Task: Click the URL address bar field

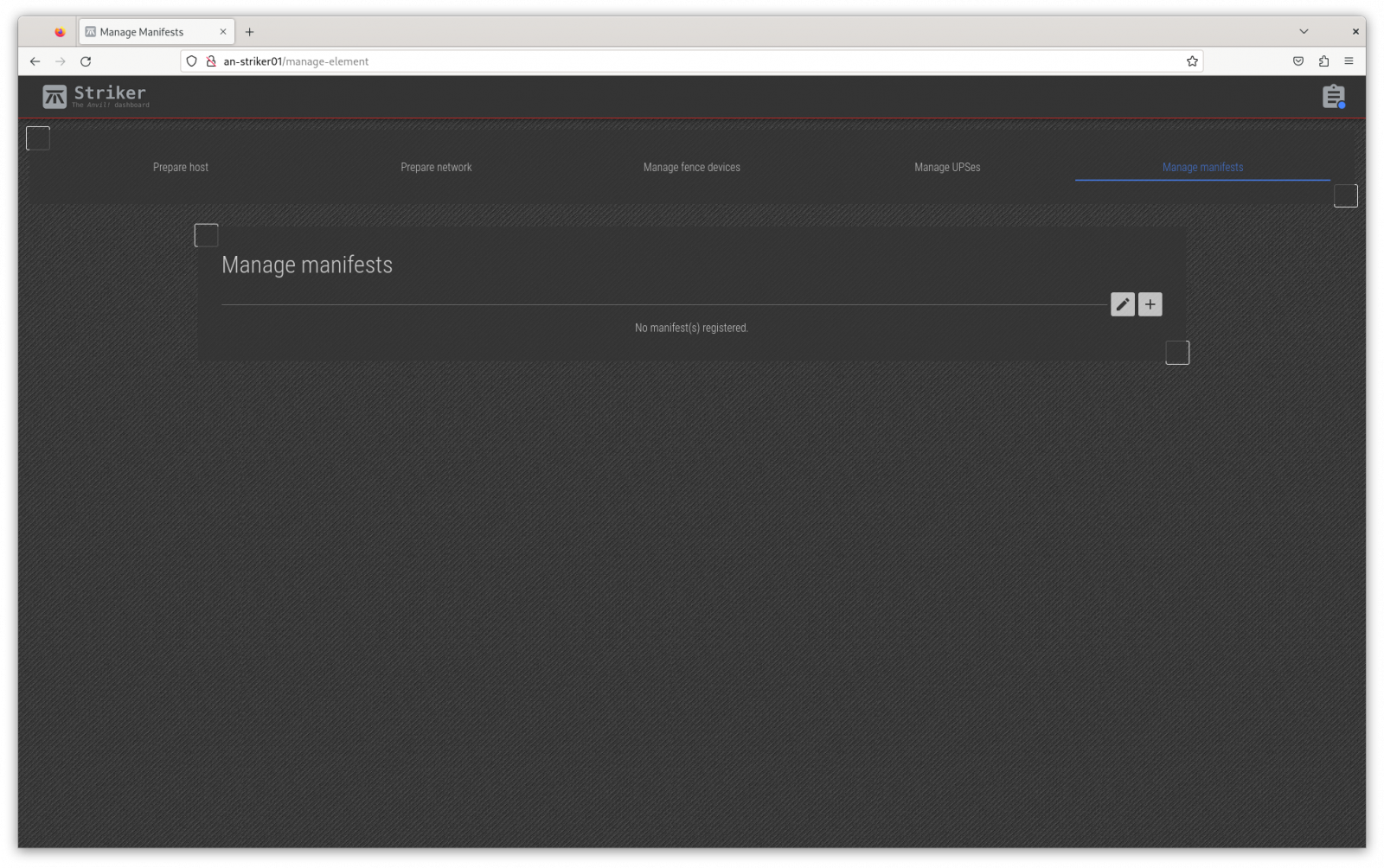Action: [692, 61]
